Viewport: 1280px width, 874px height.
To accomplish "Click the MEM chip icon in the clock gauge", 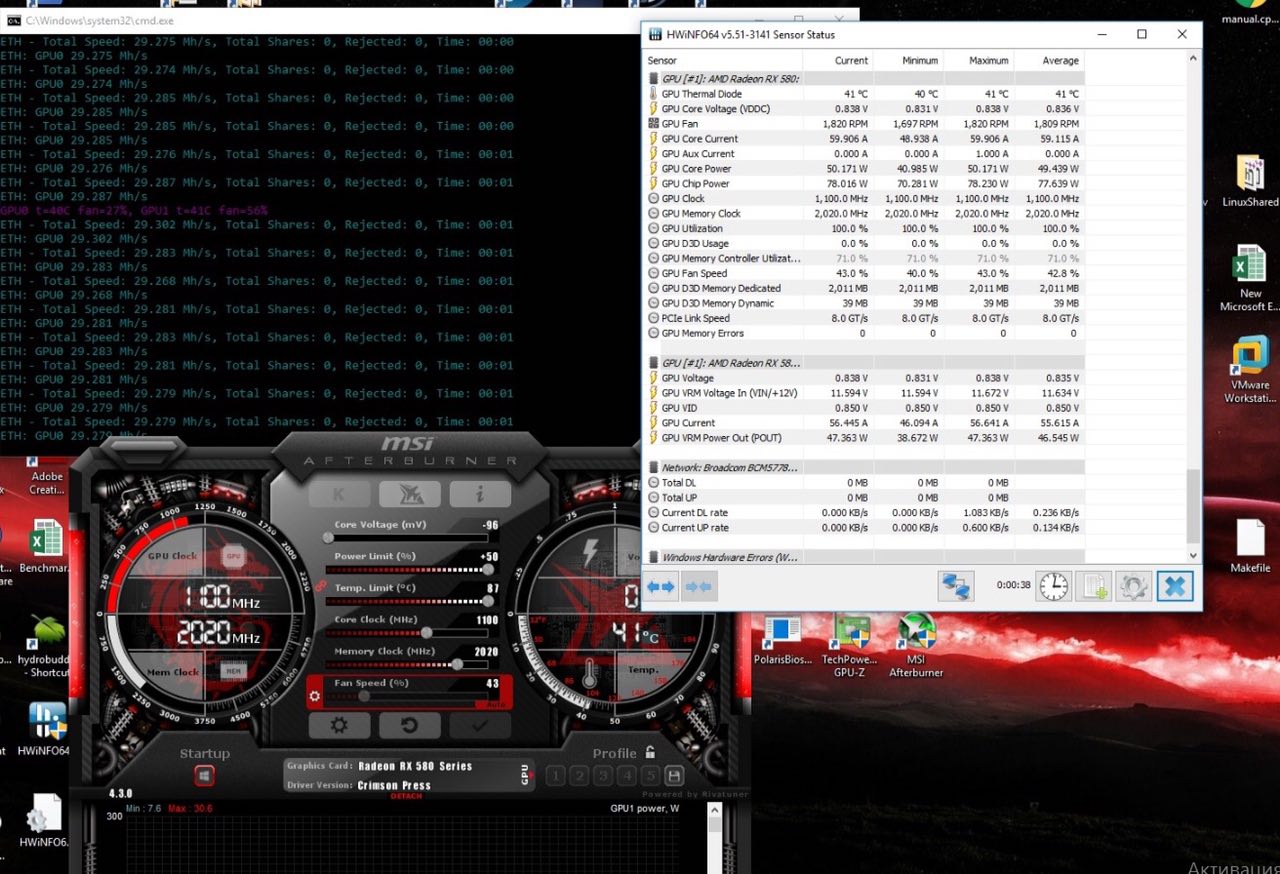I will coord(233,672).
